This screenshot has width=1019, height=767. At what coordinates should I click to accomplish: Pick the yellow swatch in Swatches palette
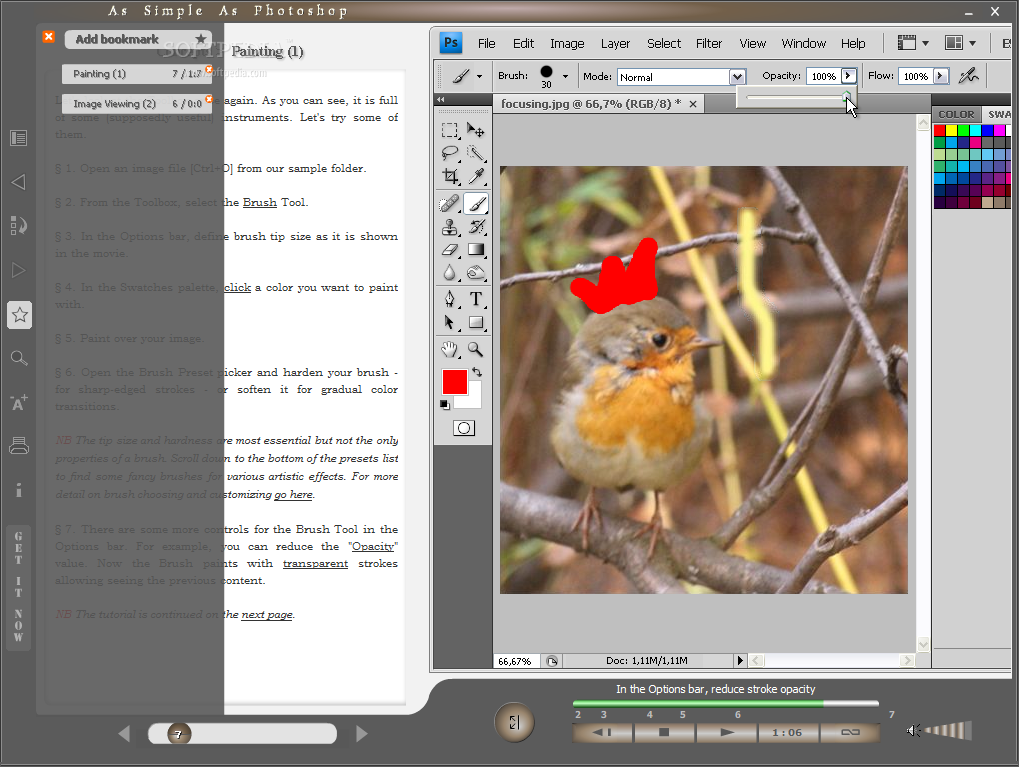click(951, 131)
